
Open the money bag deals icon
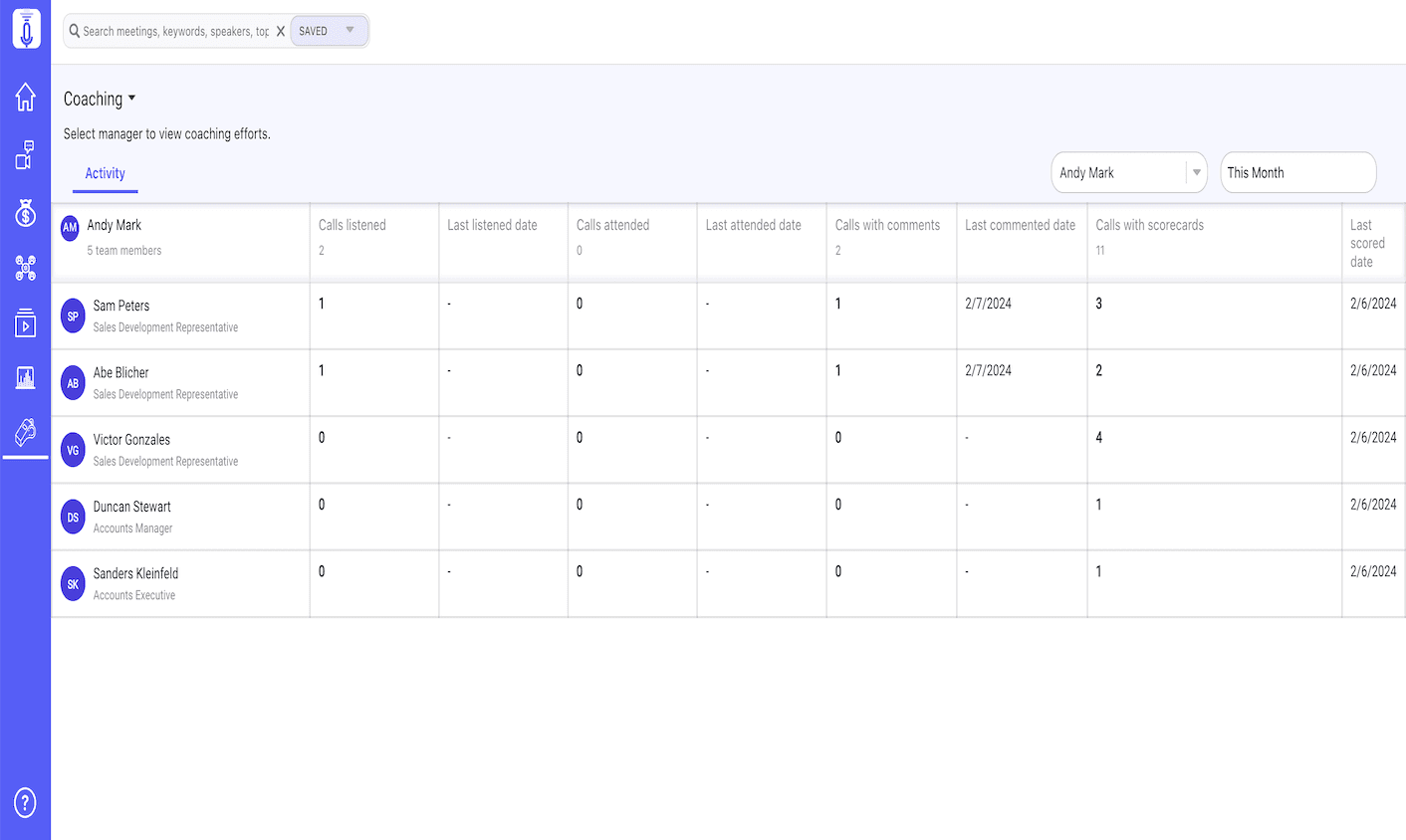pyautogui.click(x=26, y=212)
